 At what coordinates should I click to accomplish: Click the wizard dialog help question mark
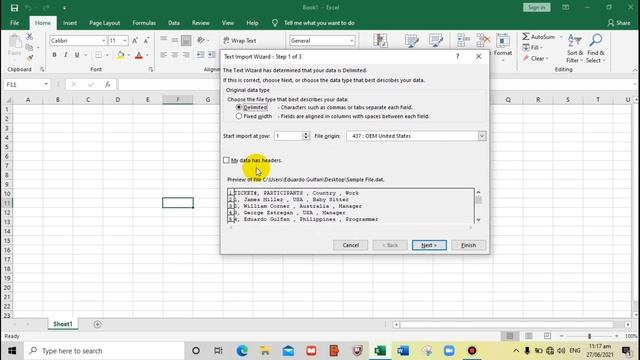[458, 56]
